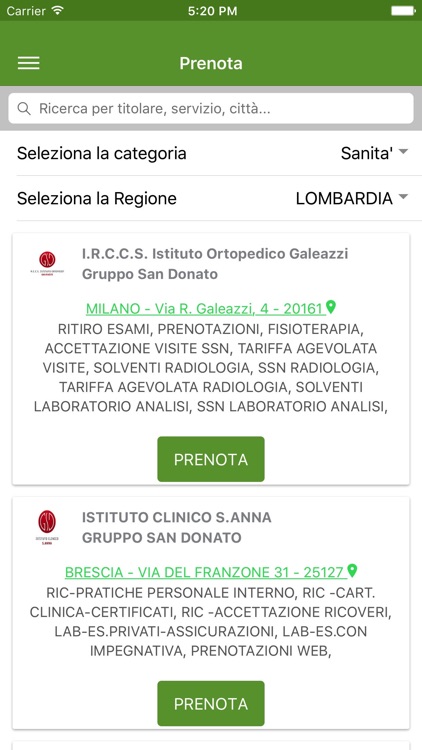Tap the Istituto Ortopedico Galeazzi logo
Viewport: 422px width, 750px height.
(x=47, y=264)
